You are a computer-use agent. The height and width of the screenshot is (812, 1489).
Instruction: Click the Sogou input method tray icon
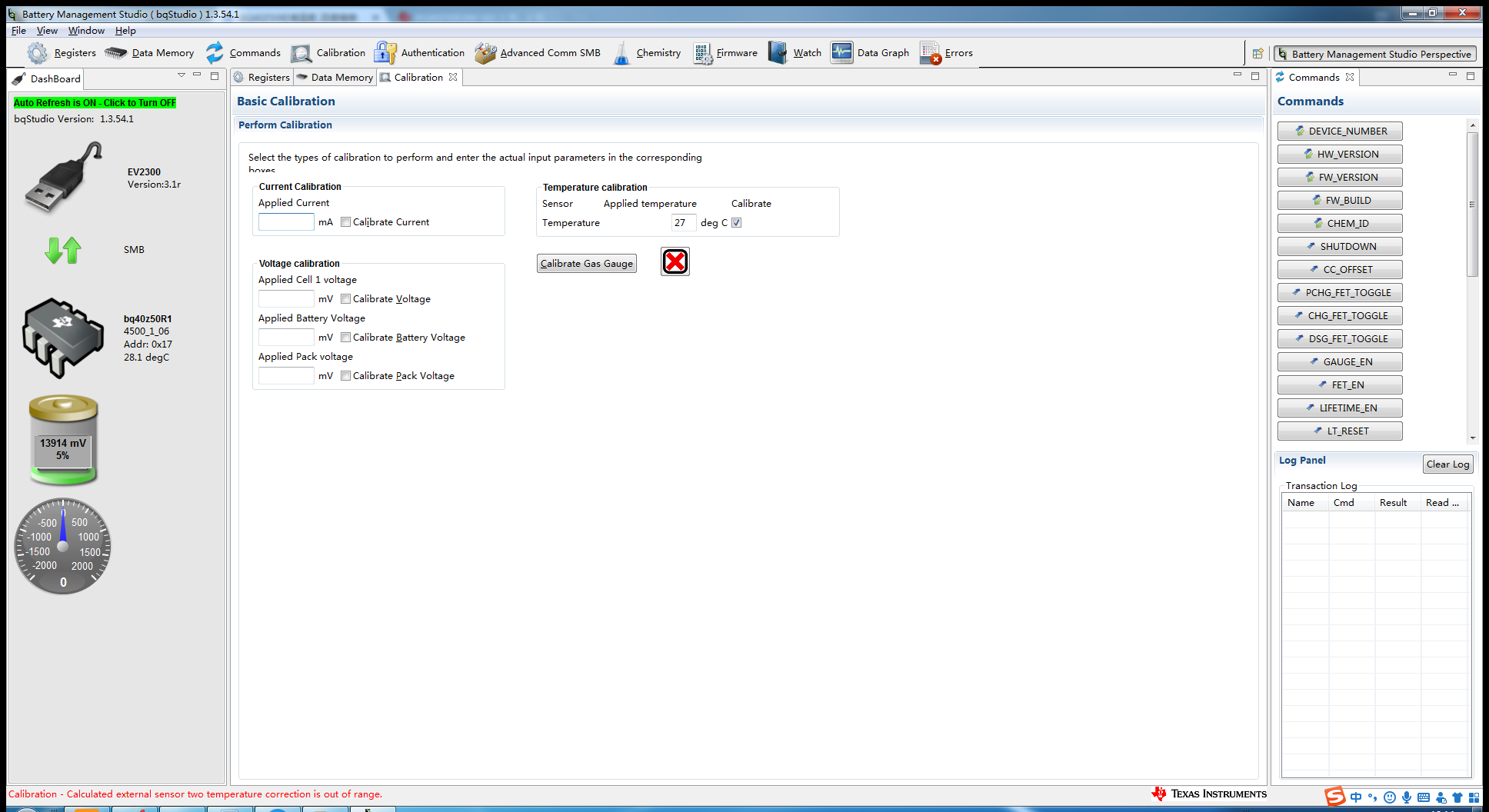[x=1334, y=796]
